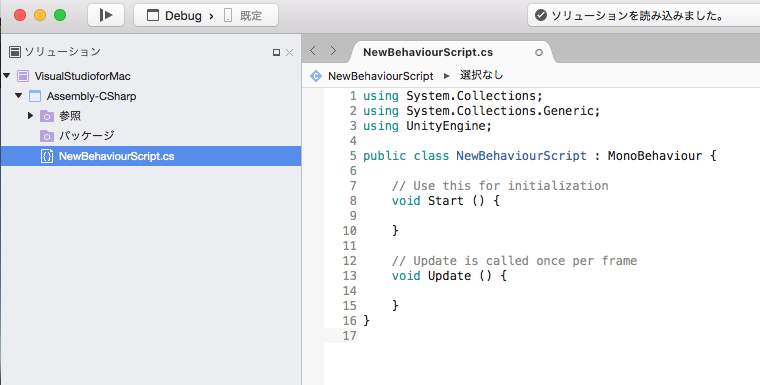The height and width of the screenshot is (385, 760).
Task: Select the VisualStudioforMac solution icon
Action: 23,76
